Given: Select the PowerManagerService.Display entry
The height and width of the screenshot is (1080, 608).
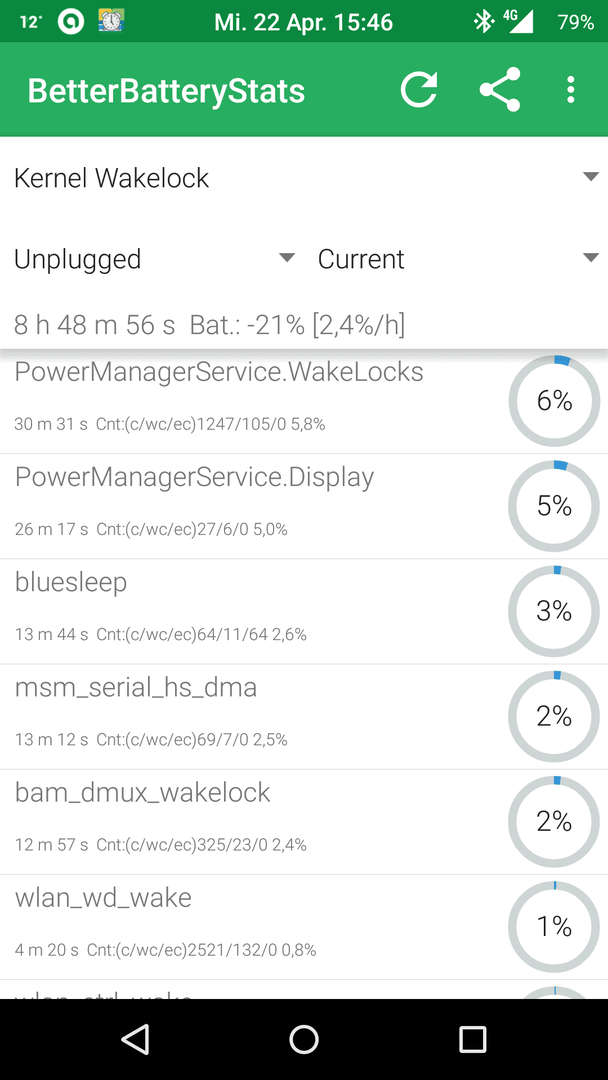Looking at the screenshot, I should (304, 506).
